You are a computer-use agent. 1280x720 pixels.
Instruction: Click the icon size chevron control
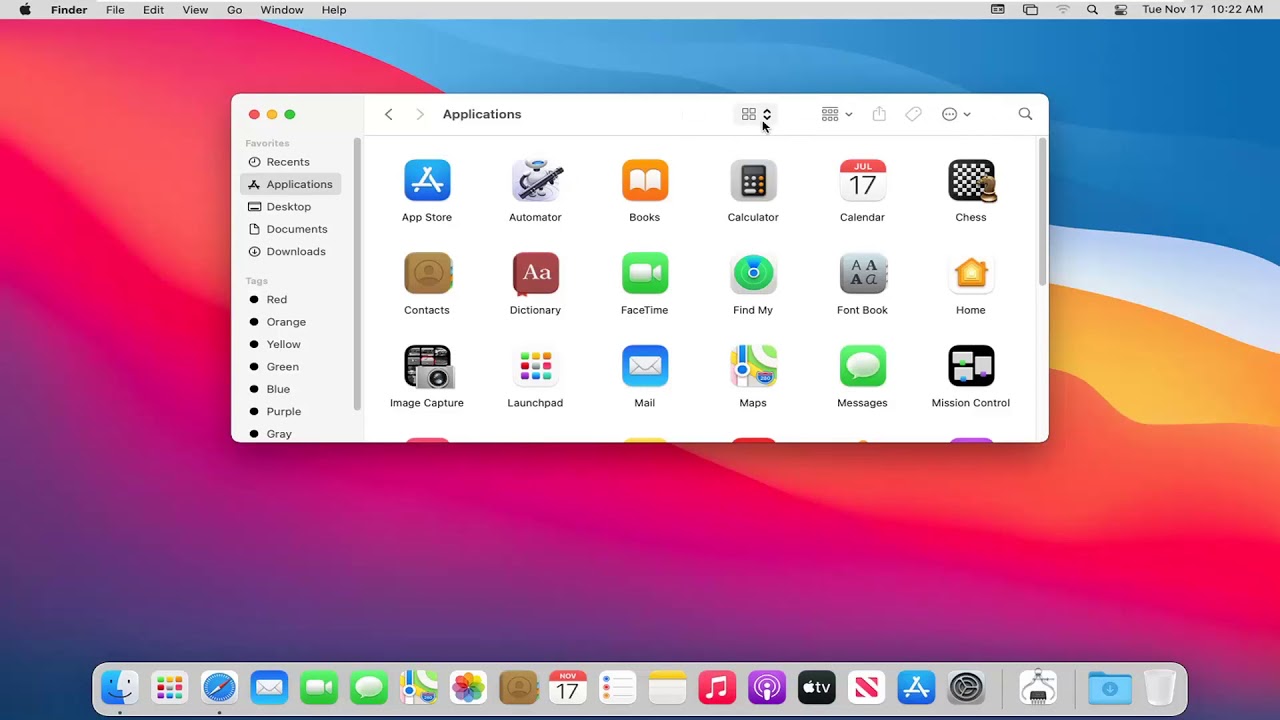[x=767, y=114]
